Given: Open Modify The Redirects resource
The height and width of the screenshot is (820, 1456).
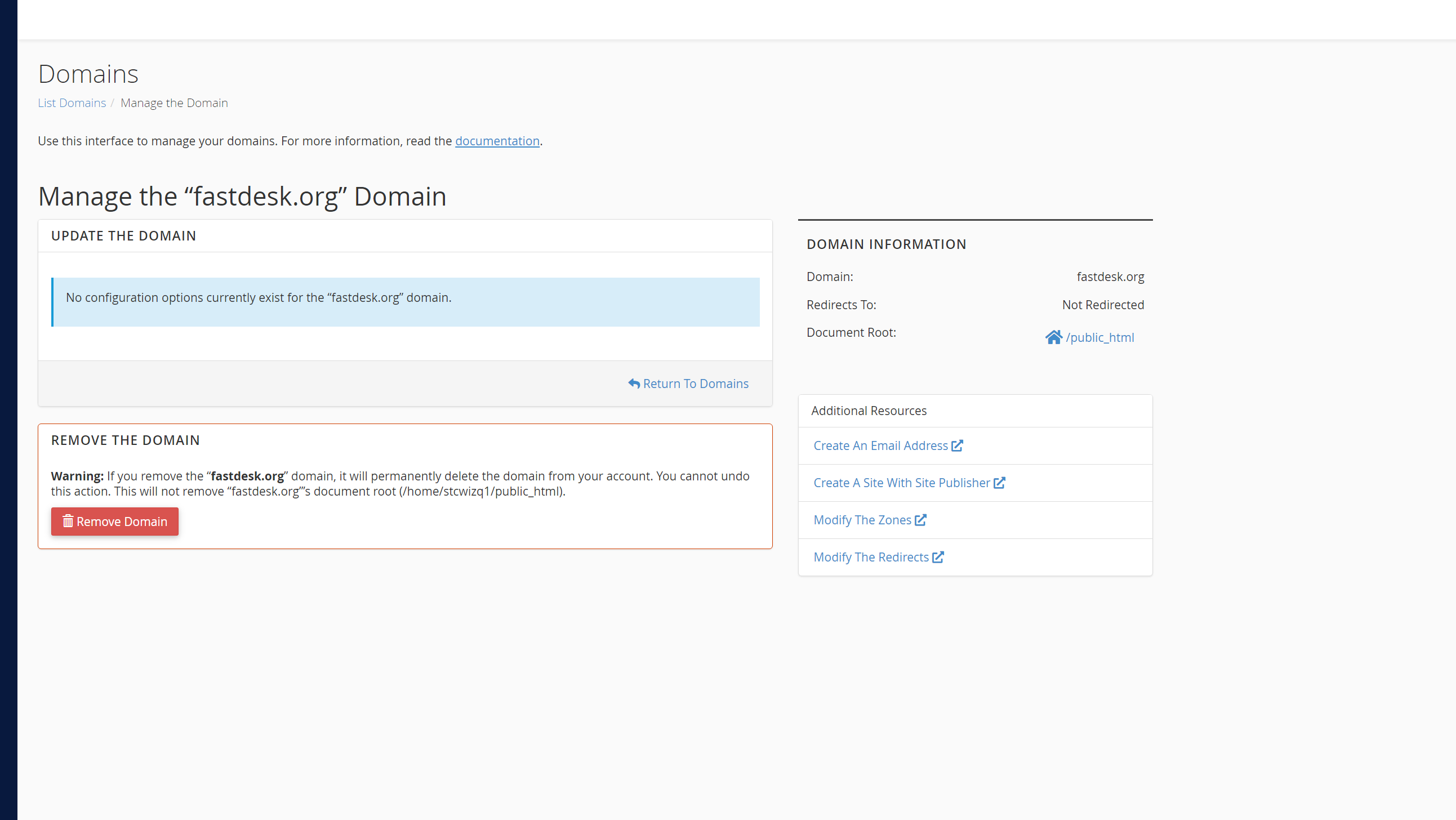Looking at the screenshot, I should point(871,557).
